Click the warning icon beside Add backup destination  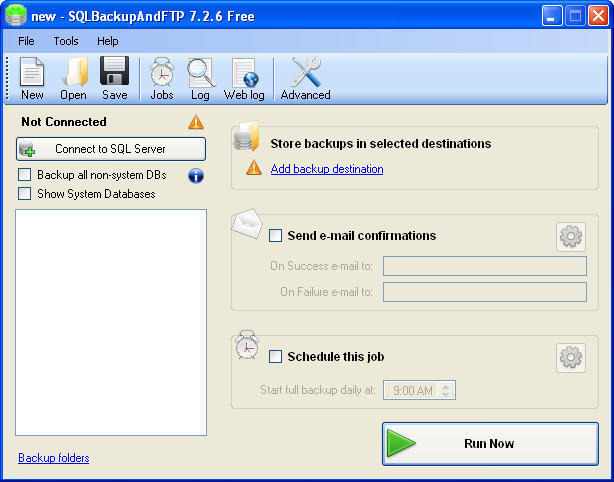[x=254, y=168]
